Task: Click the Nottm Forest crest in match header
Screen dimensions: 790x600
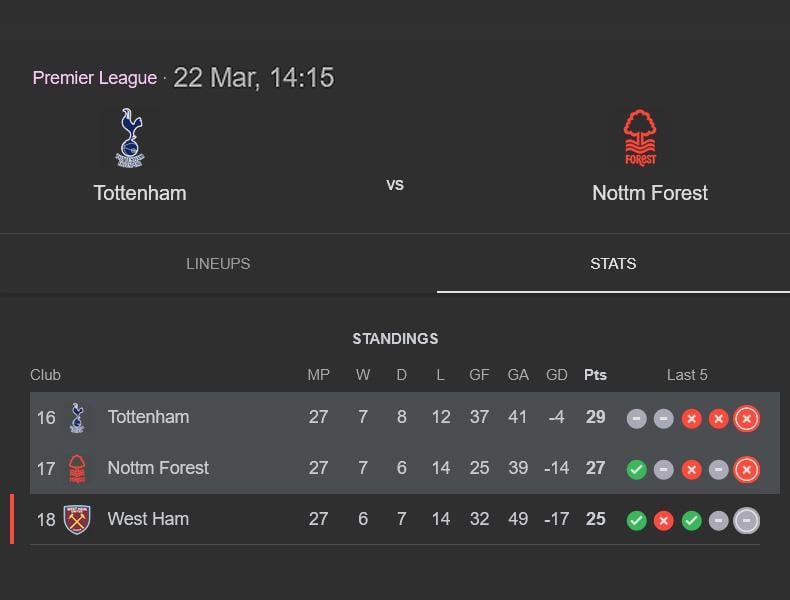Action: [x=640, y=138]
